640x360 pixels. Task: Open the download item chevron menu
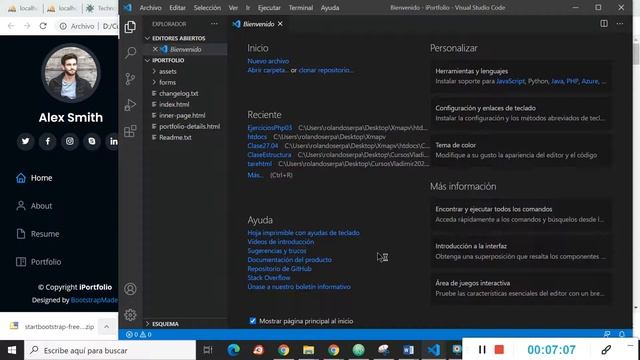(x=107, y=327)
